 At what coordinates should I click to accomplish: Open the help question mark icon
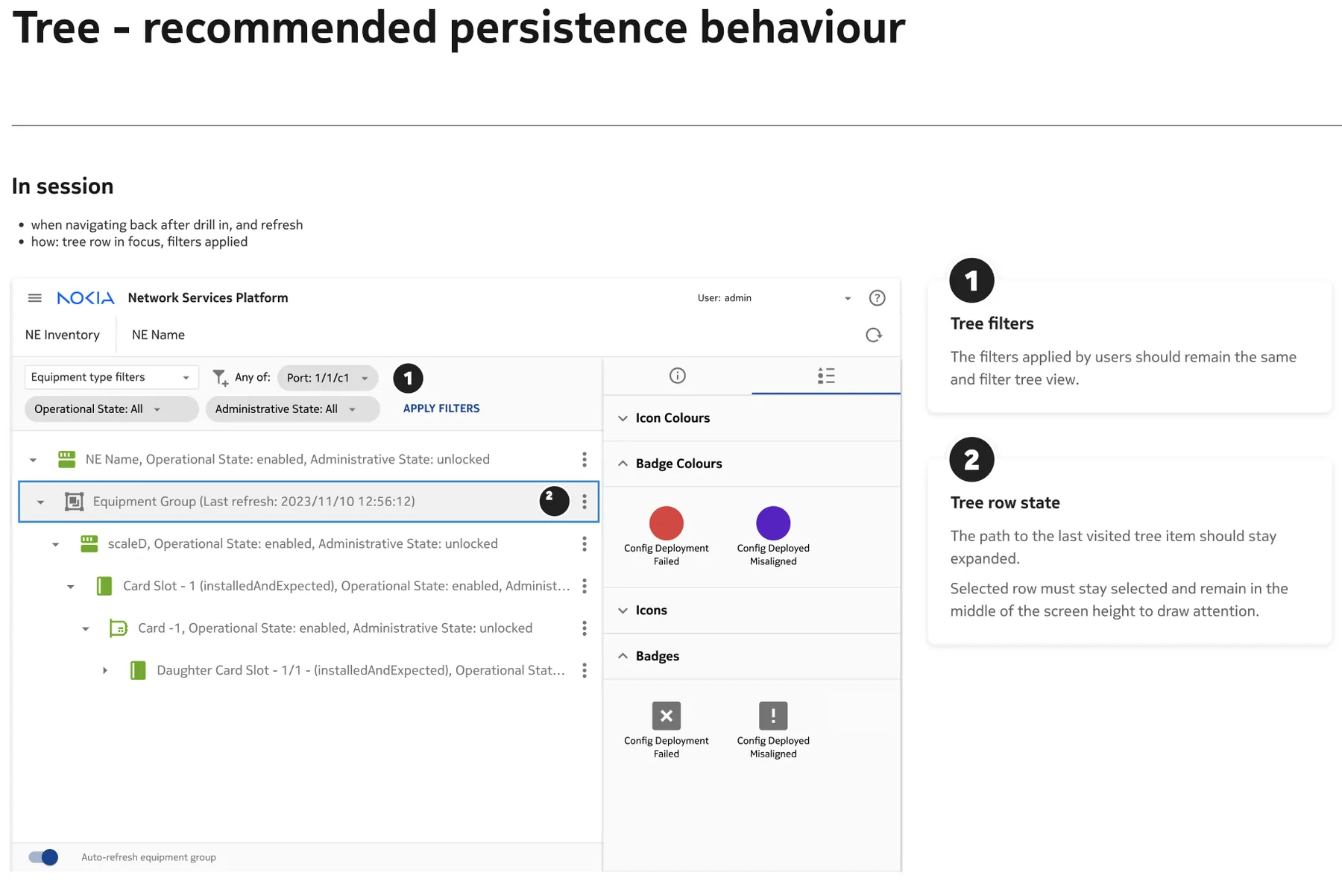tap(877, 298)
